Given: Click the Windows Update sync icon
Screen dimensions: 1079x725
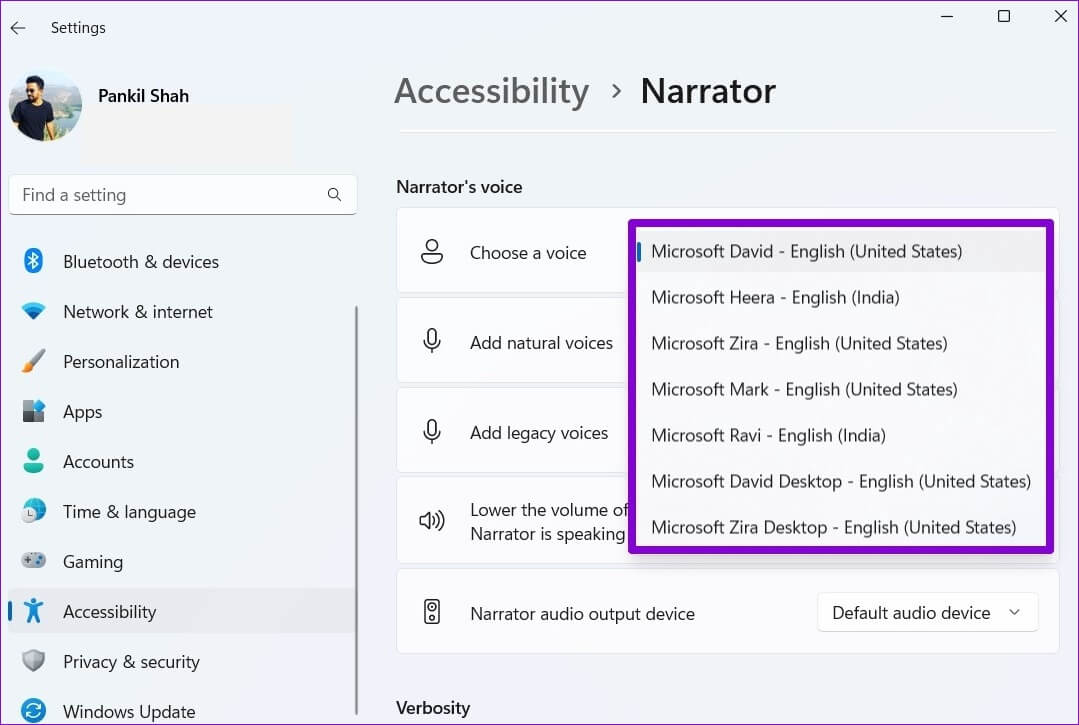Looking at the screenshot, I should pos(33,711).
